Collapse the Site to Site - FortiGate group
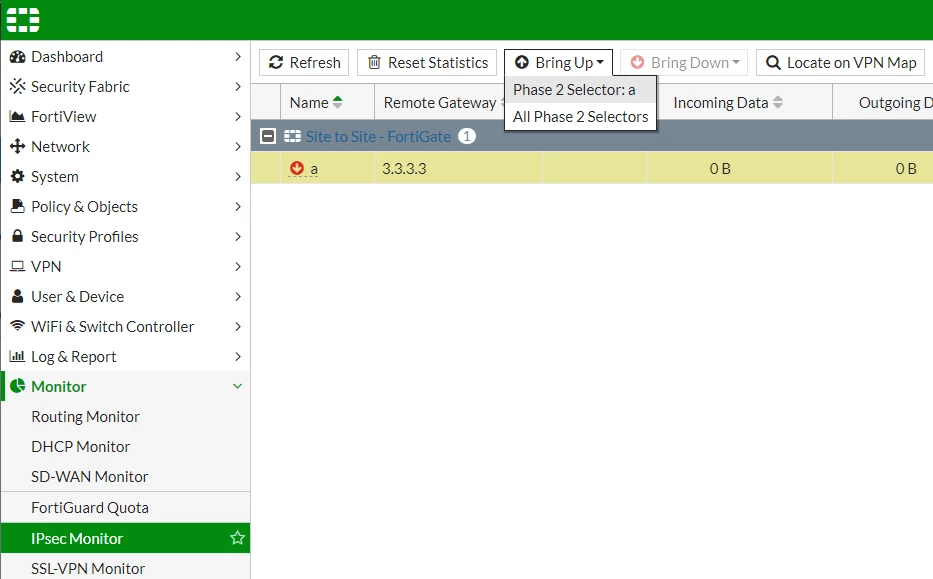The width and height of the screenshot is (933, 579). (x=268, y=136)
